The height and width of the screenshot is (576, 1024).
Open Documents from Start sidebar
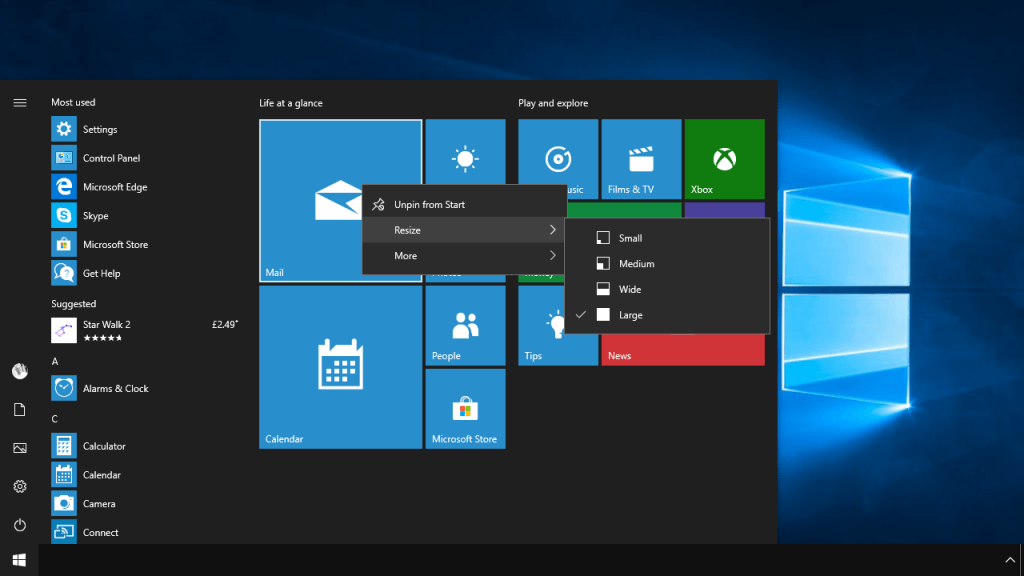click(x=20, y=409)
